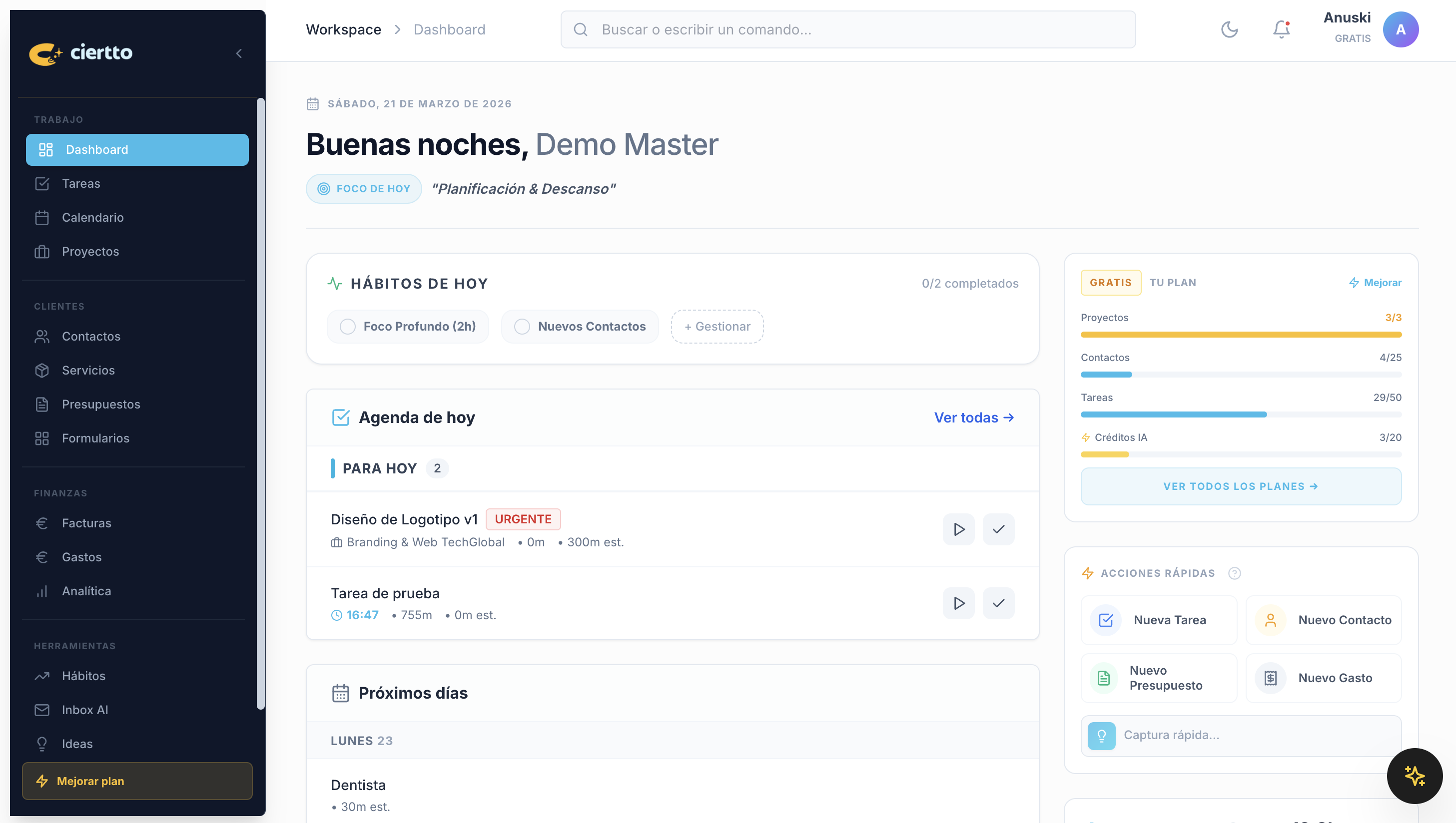
Task: Toggle dark mode with the moon icon
Action: 1229,29
